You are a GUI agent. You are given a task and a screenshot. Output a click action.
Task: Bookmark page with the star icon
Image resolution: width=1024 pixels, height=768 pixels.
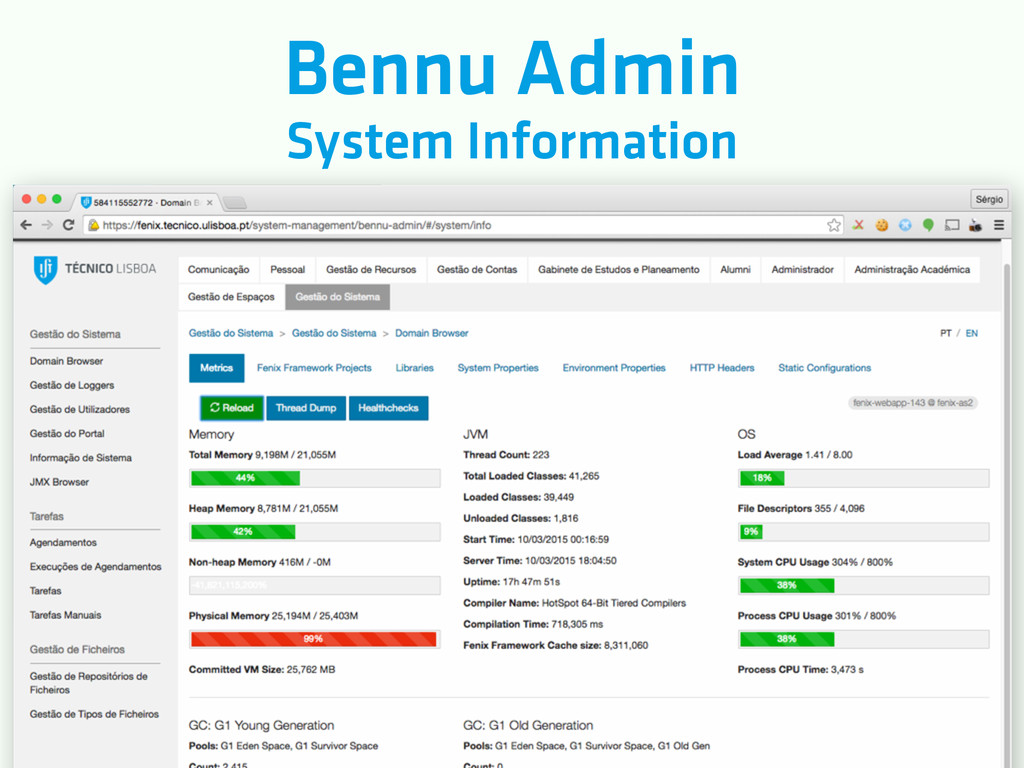tap(834, 225)
